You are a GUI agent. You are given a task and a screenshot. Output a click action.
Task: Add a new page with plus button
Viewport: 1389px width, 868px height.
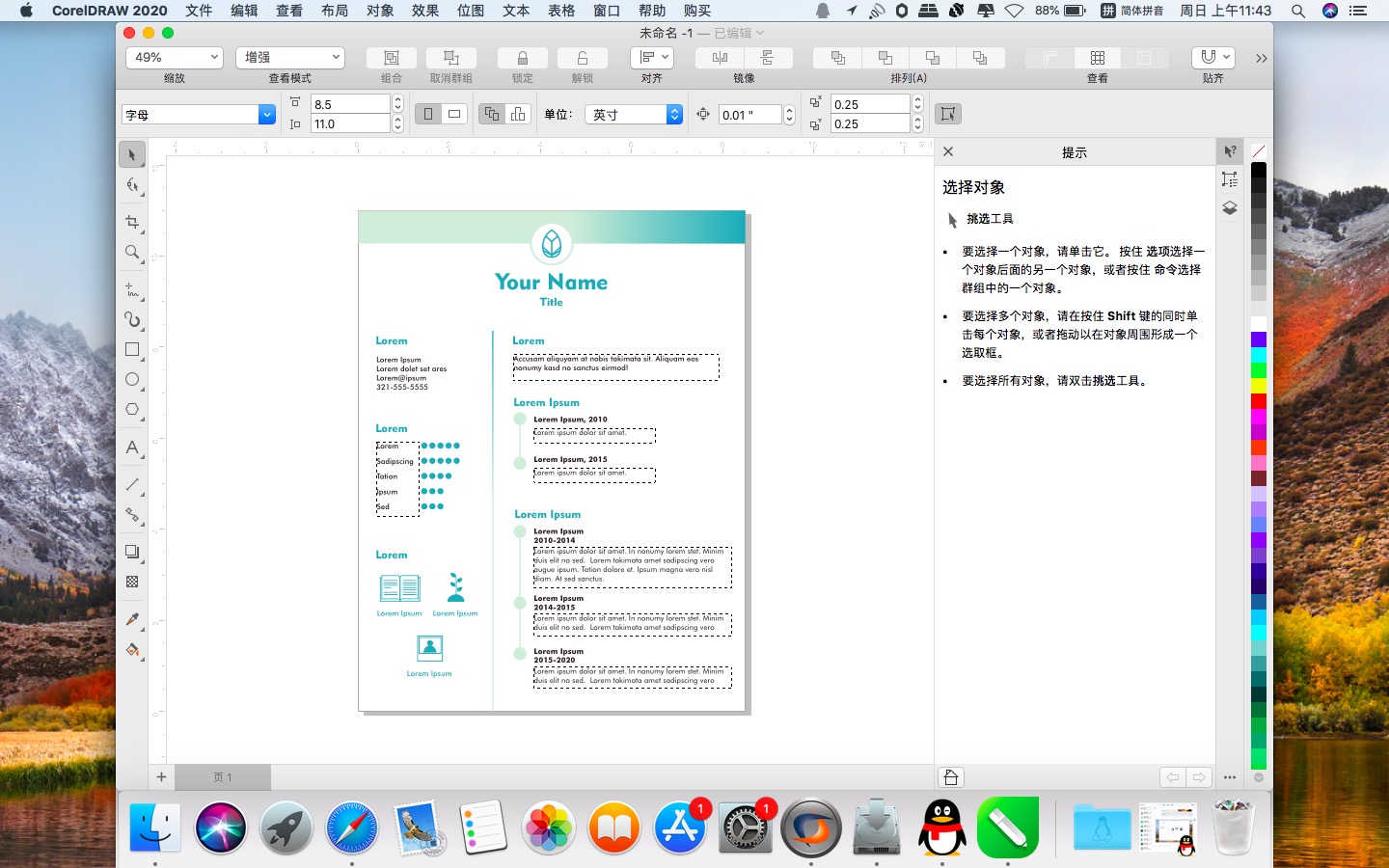pos(161,777)
